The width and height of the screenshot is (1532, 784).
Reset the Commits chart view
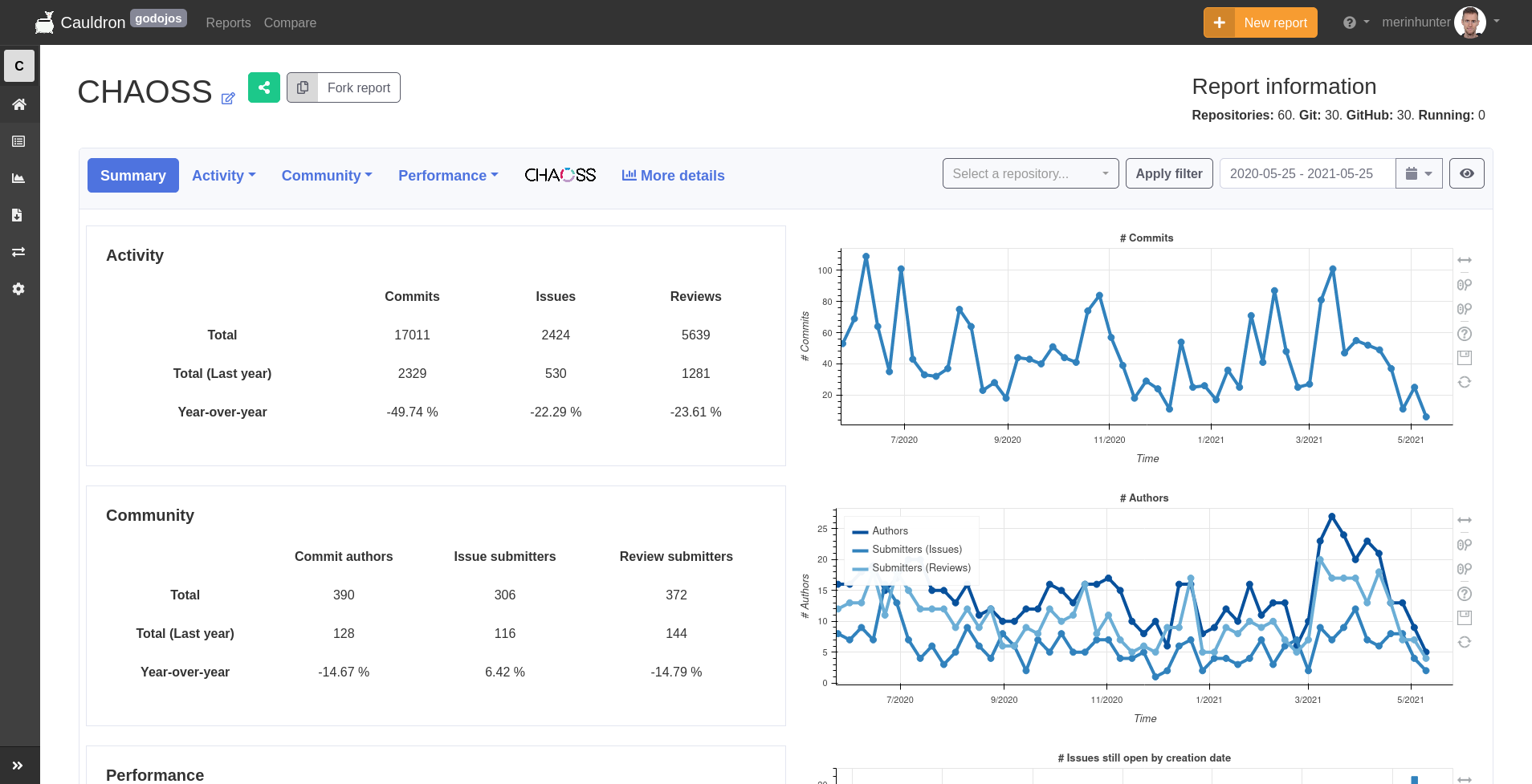tap(1465, 382)
